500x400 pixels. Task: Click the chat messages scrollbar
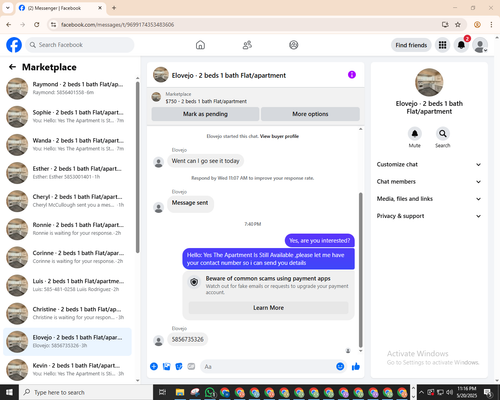coord(360,270)
